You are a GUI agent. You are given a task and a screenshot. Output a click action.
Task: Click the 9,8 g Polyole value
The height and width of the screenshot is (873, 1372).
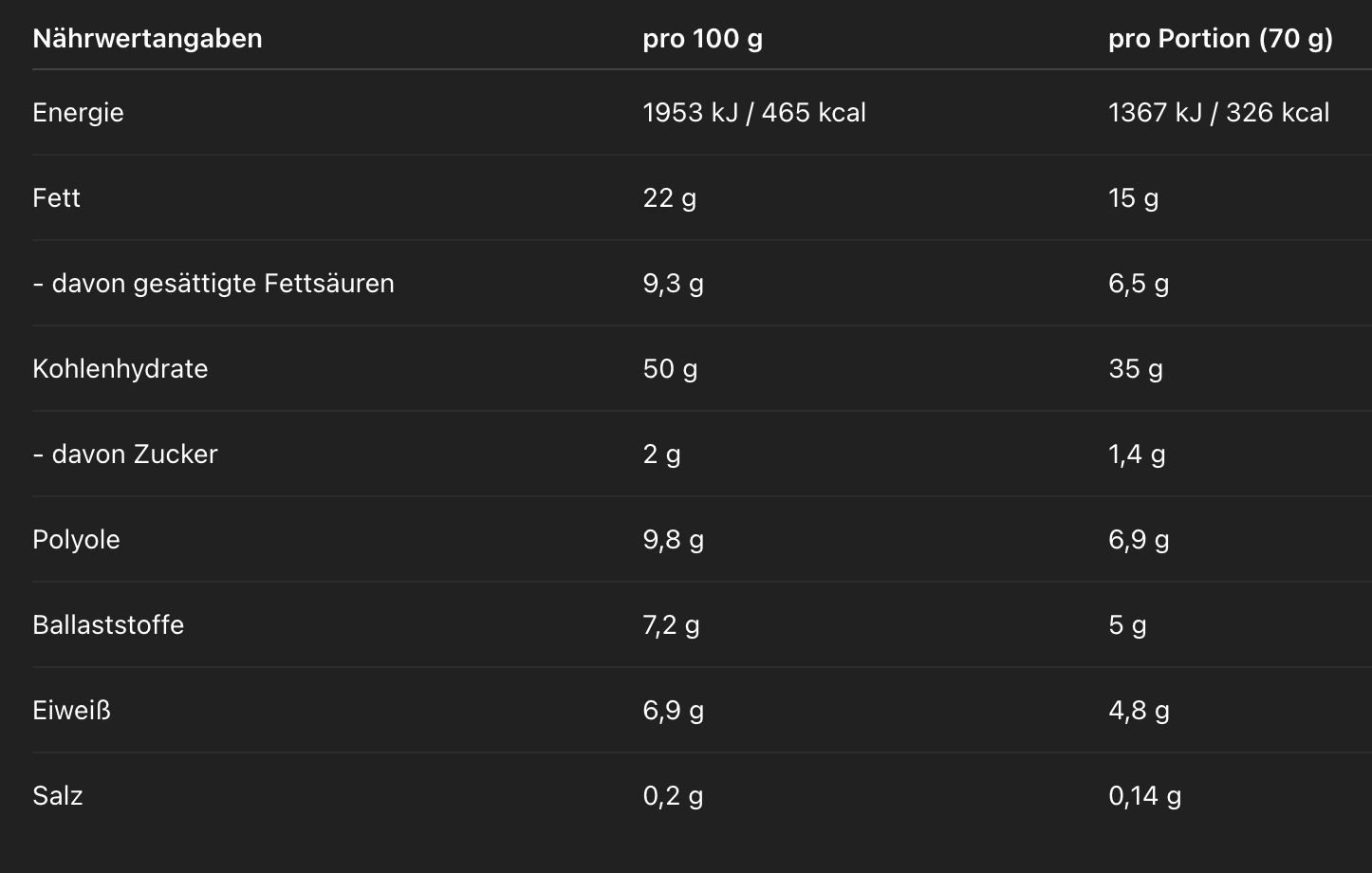(673, 540)
